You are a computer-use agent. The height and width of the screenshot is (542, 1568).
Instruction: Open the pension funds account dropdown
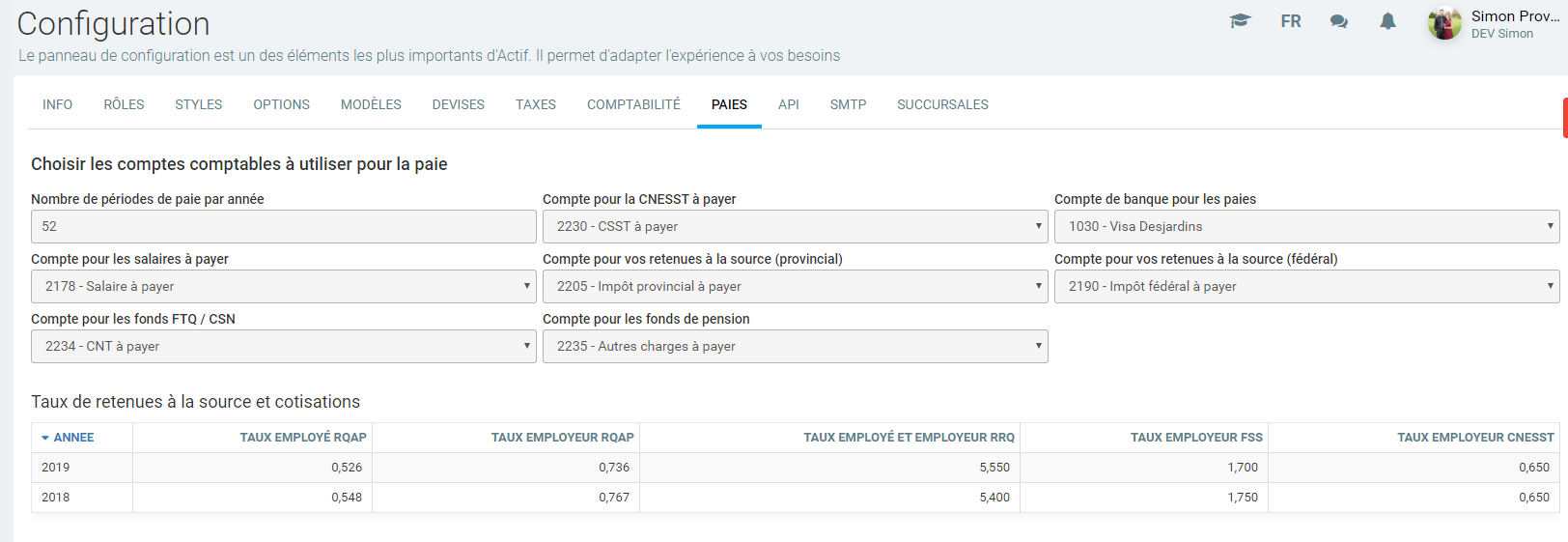point(795,346)
